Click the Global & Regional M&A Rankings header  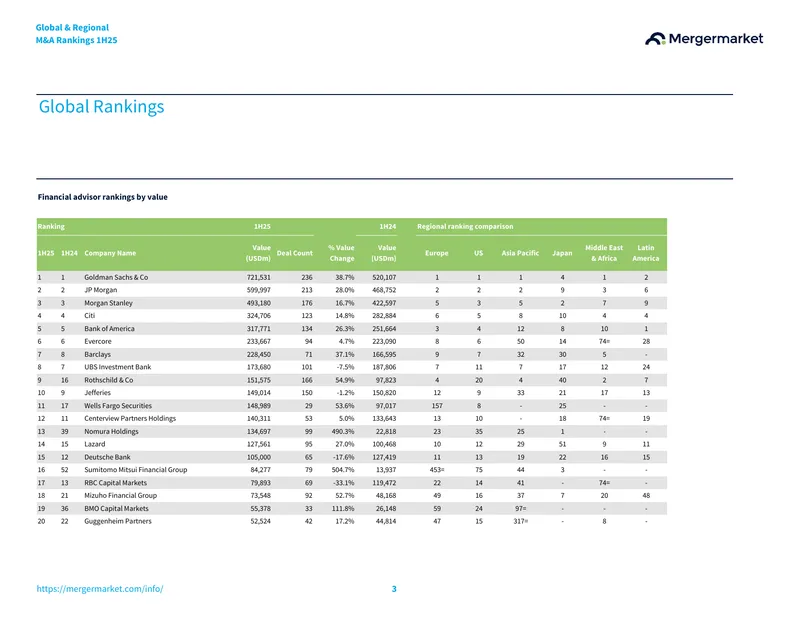[x=77, y=34]
